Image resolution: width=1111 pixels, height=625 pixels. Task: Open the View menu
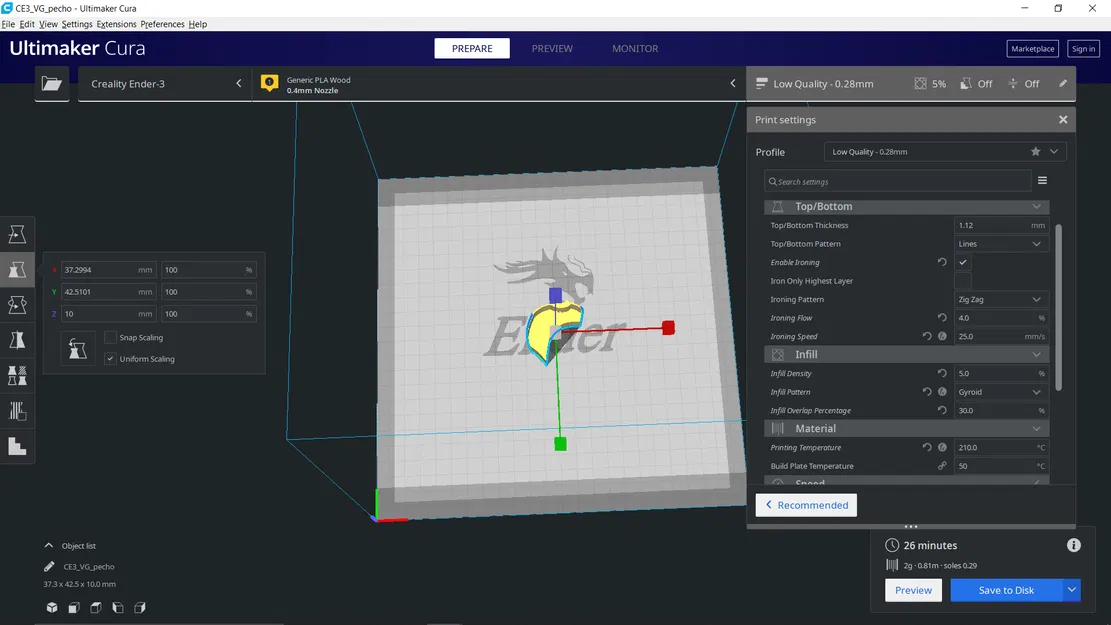pyautogui.click(x=48, y=24)
